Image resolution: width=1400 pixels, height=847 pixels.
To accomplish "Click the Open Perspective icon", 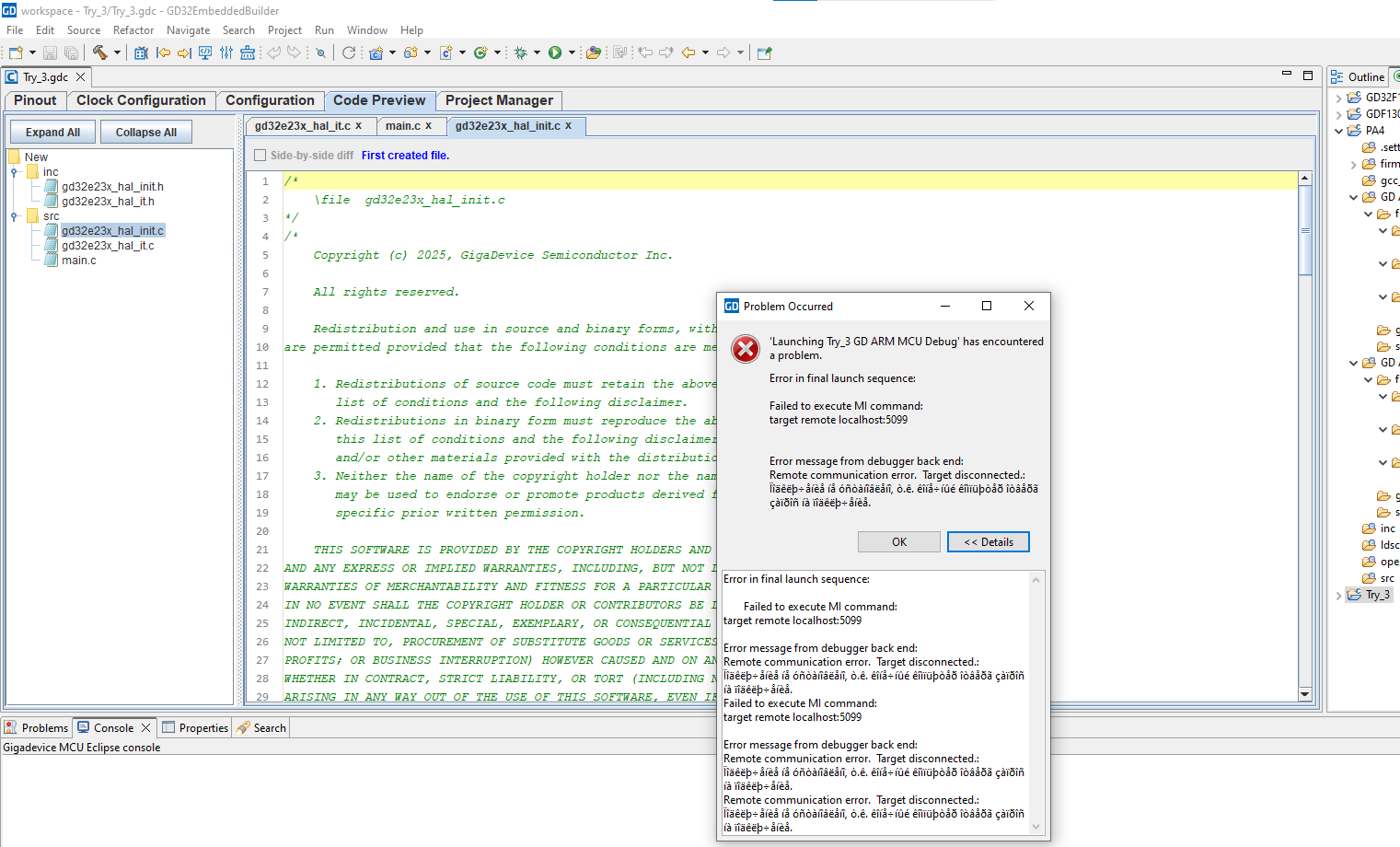I will (764, 52).
